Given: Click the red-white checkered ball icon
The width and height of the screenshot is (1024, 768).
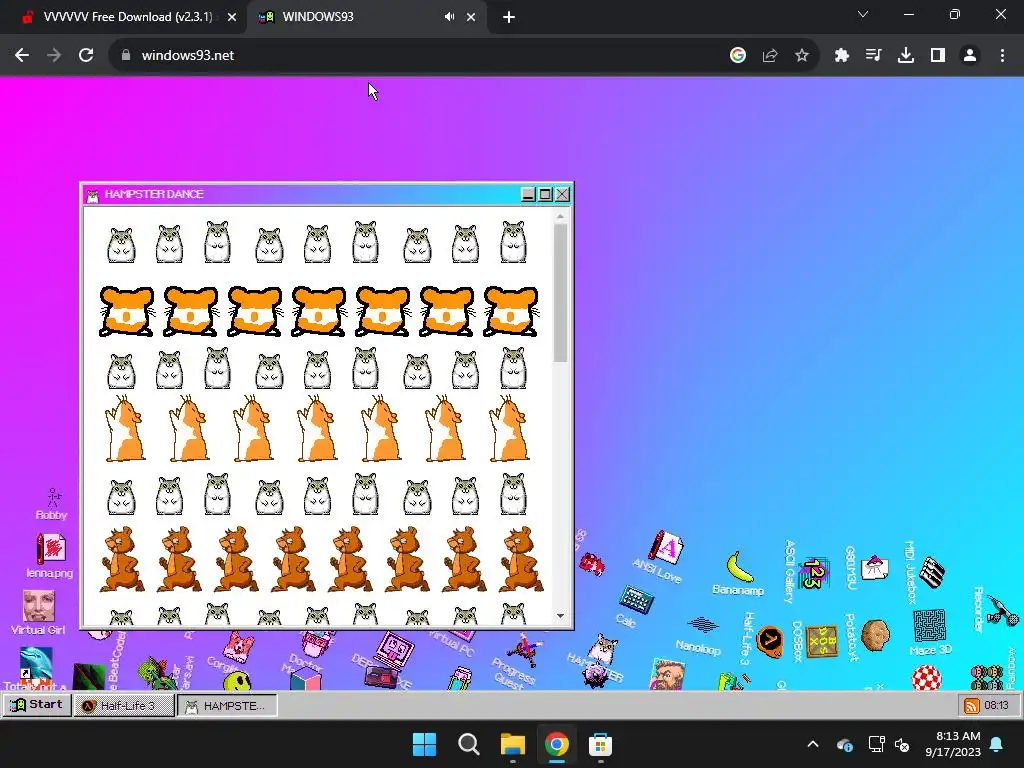Looking at the screenshot, I should [x=927, y=678].
